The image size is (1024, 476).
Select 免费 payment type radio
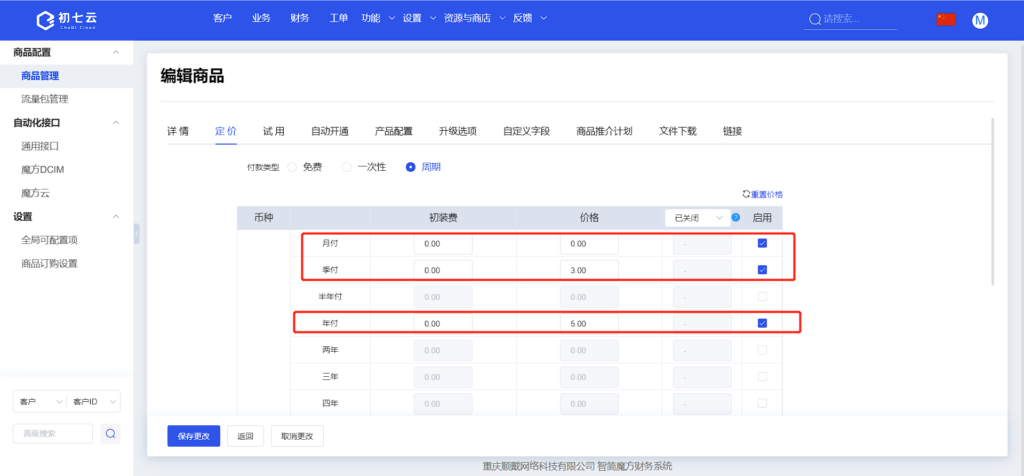click(292, 167)
